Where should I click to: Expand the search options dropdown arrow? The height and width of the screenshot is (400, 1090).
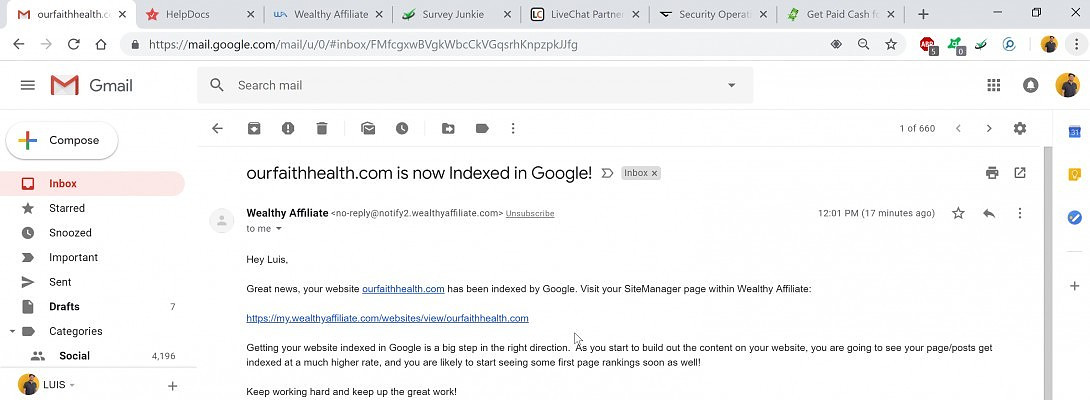pos(732,86)
